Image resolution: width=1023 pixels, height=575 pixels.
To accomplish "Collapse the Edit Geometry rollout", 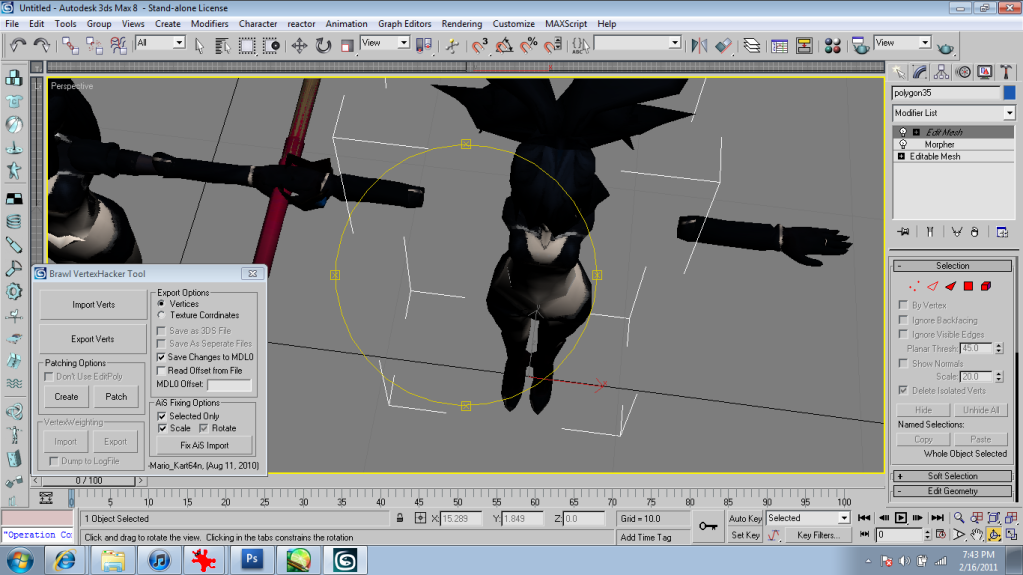I will point(953,491).
